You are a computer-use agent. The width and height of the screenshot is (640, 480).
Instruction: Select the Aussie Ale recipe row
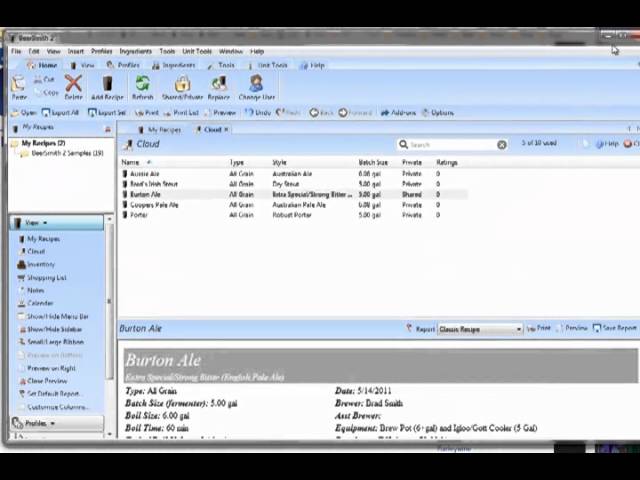293,174
